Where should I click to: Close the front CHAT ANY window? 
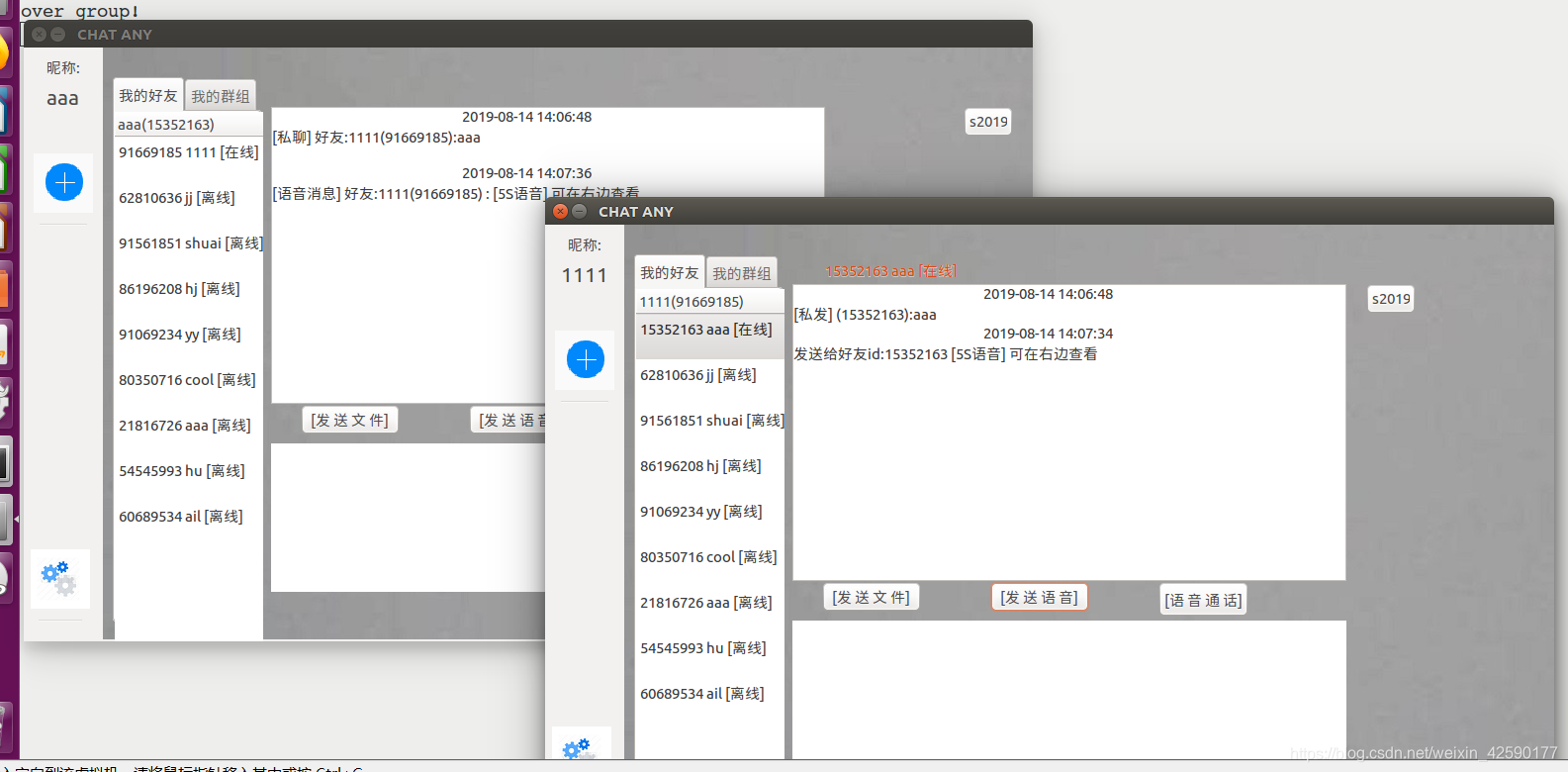[561, 211]
